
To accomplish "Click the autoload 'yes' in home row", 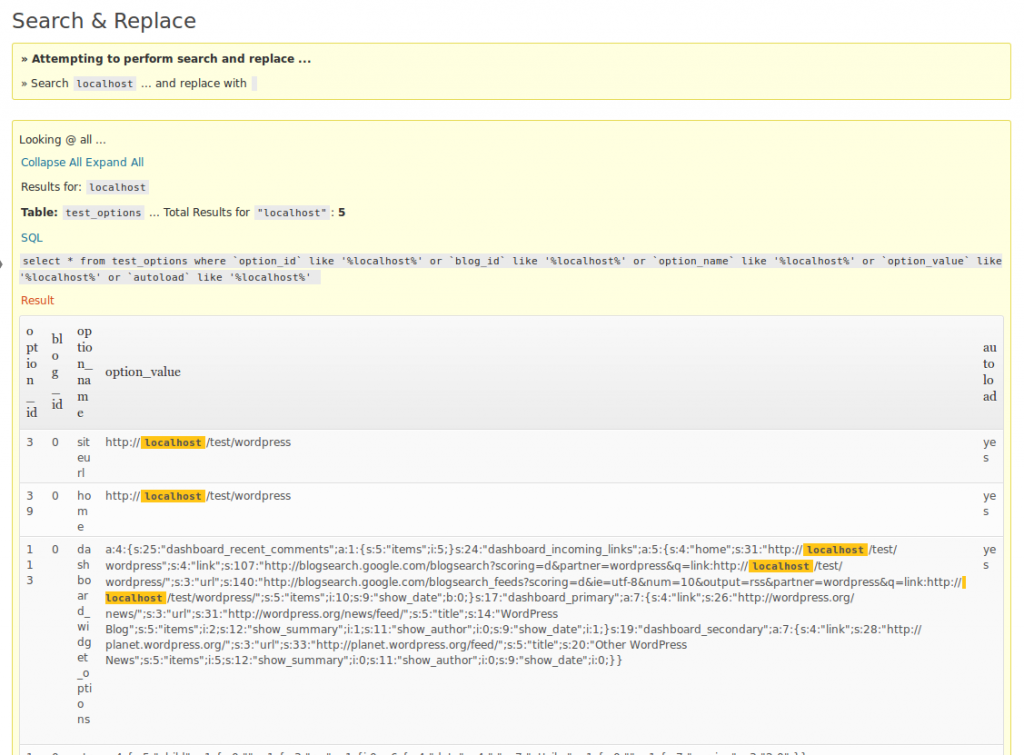I will click(989, 504).
